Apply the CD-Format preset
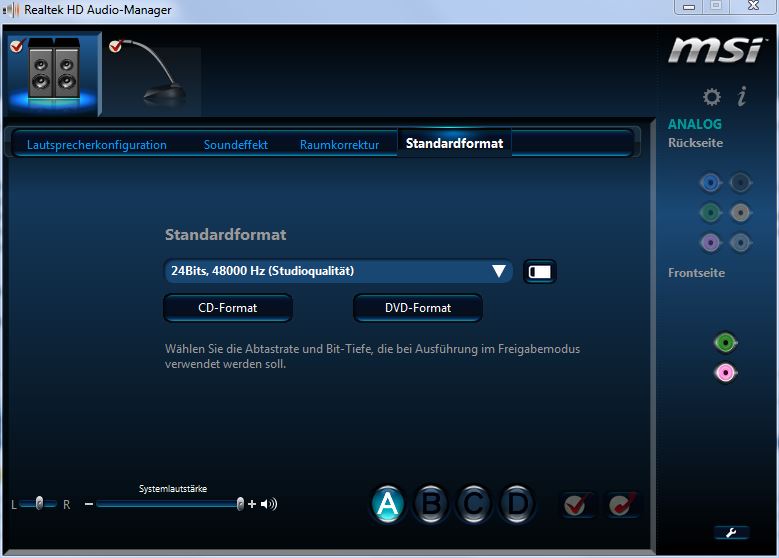The width and height of the screenshot is (779, 558). pos(228,308)
